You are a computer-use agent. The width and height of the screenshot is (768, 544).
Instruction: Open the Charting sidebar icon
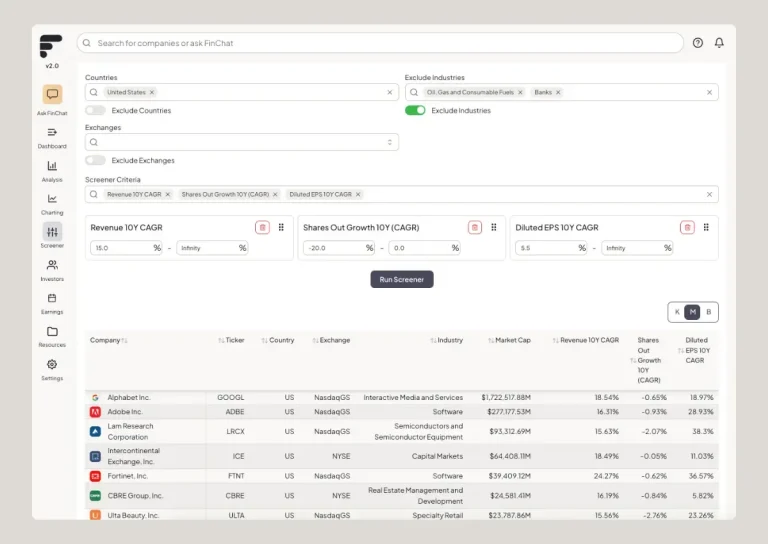pos(52,199)
